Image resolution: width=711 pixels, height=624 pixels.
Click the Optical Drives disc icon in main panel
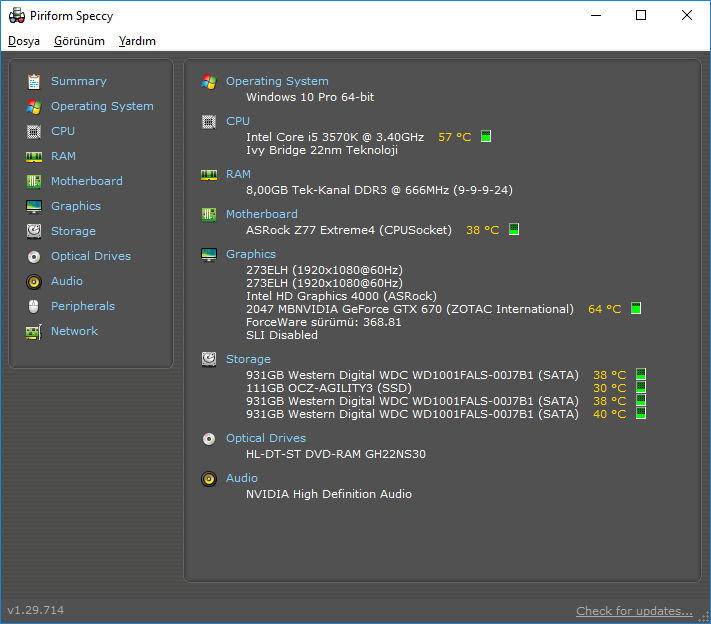point(209,439)
